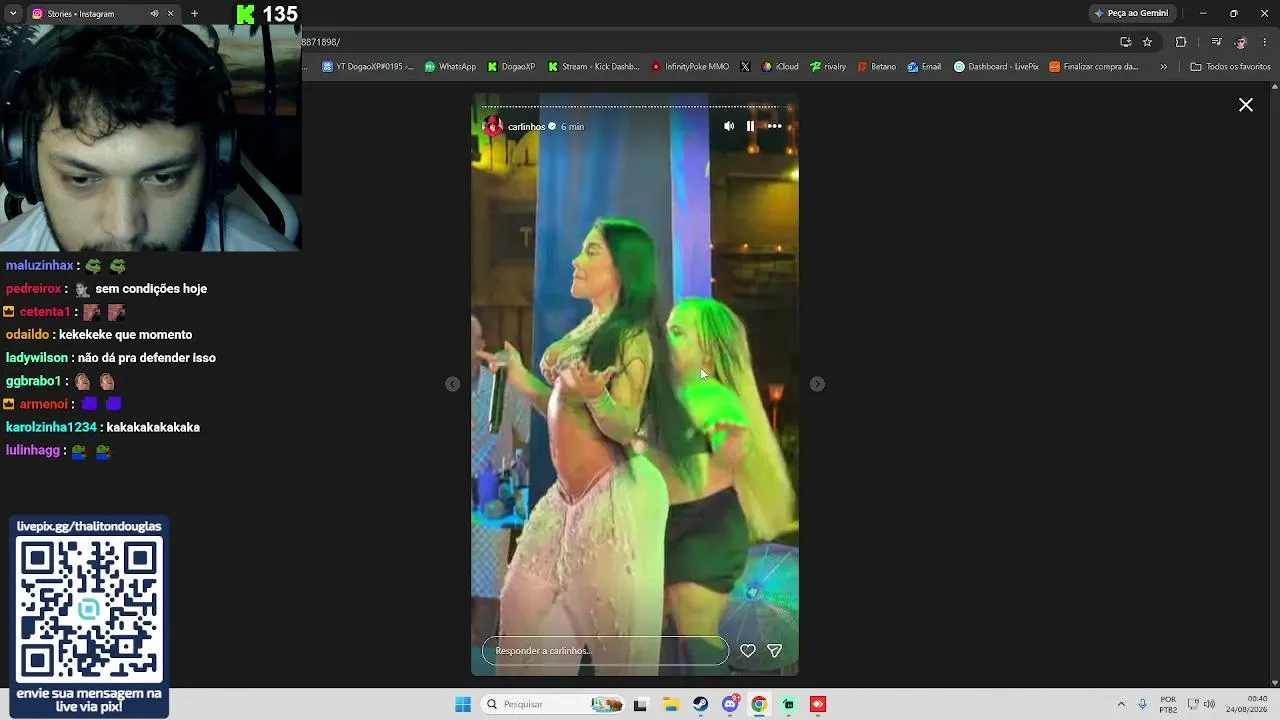Screen dimensions: 1280x720
Task: Open the Stream - Kick Dashboard bookmark
Action: 594,67
